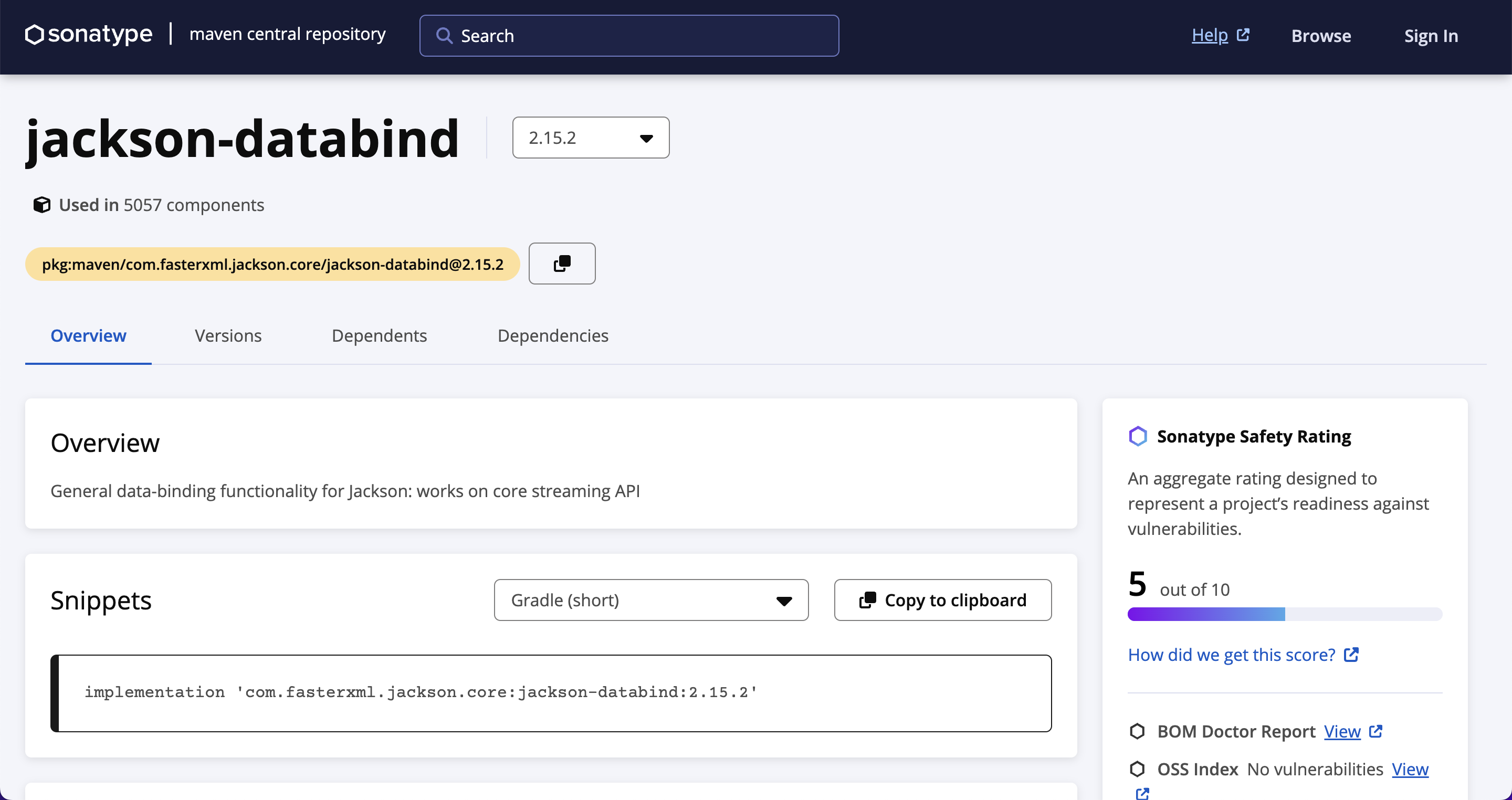Image resolution: width=1512 pixels, height=800 pixels.
Task: Click the version dropdown arrow
Action: [x=646, y=139]
